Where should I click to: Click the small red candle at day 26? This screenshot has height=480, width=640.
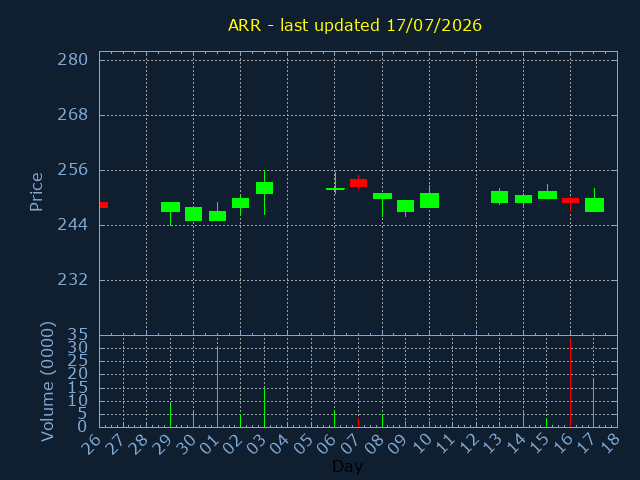click(104, 205)
